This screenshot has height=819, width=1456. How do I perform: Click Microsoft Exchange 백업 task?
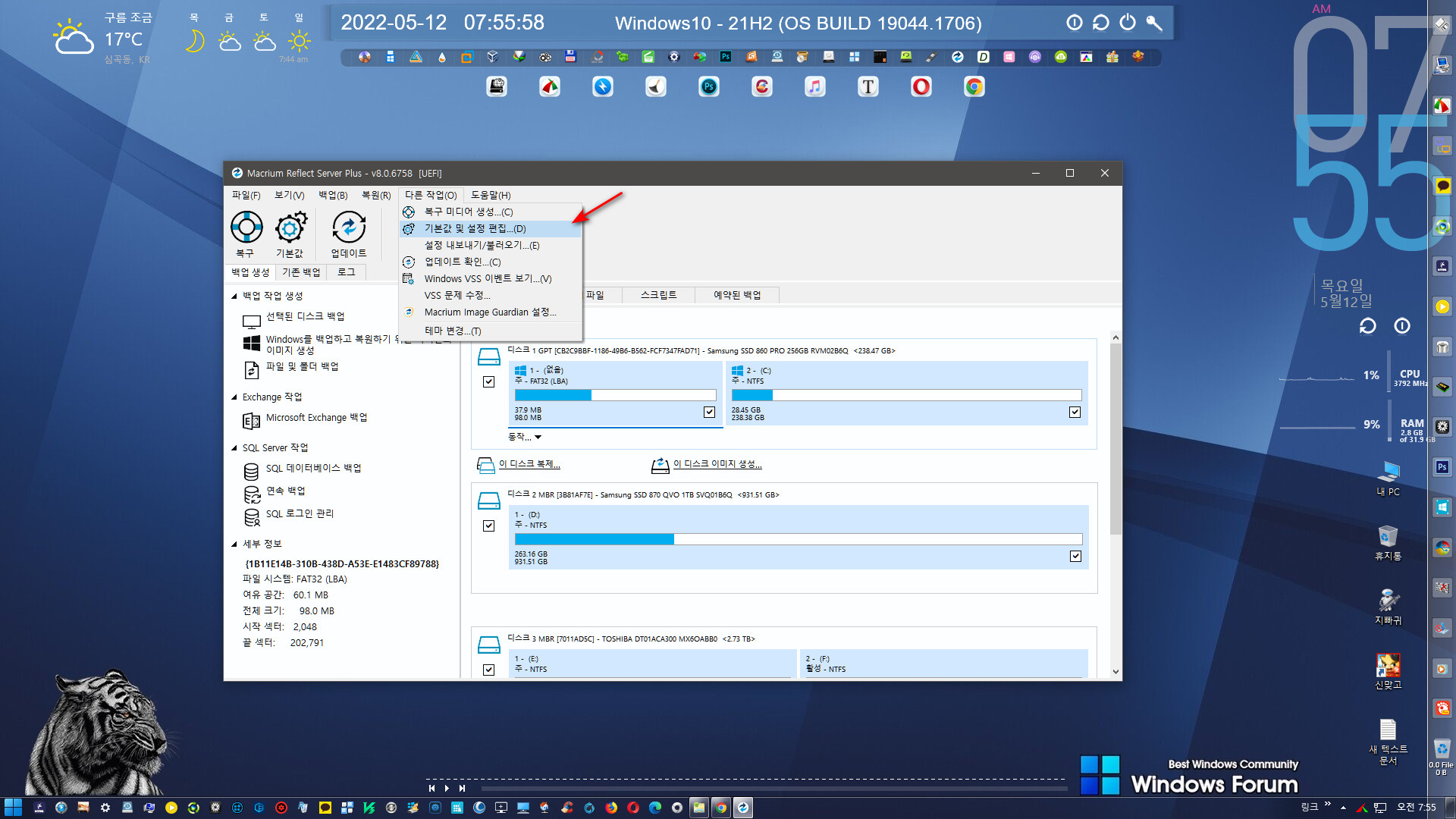tap(316, 418)
